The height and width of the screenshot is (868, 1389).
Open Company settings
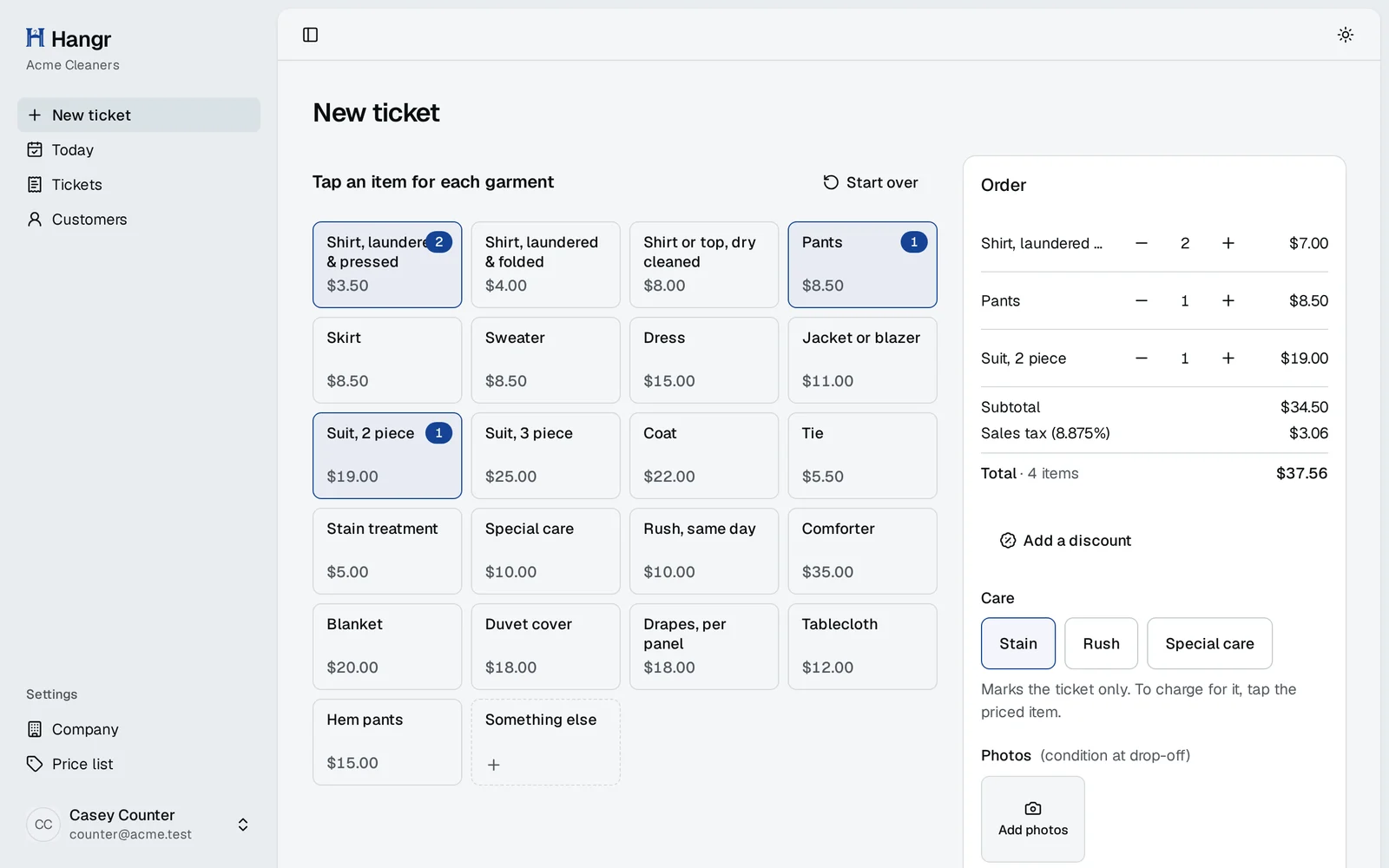(x=139, y=729)
